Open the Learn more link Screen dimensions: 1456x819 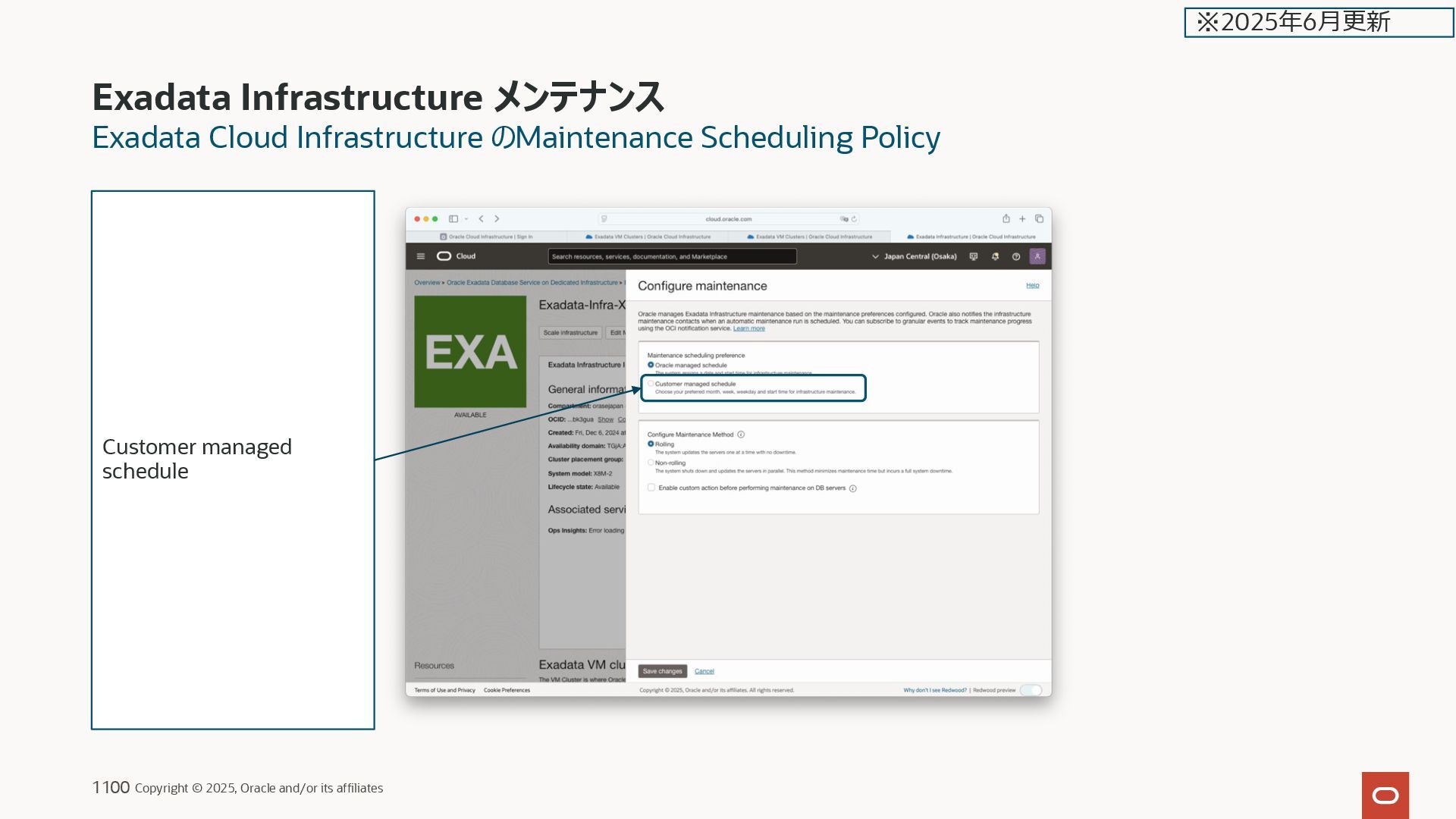(x=748, y=328)
